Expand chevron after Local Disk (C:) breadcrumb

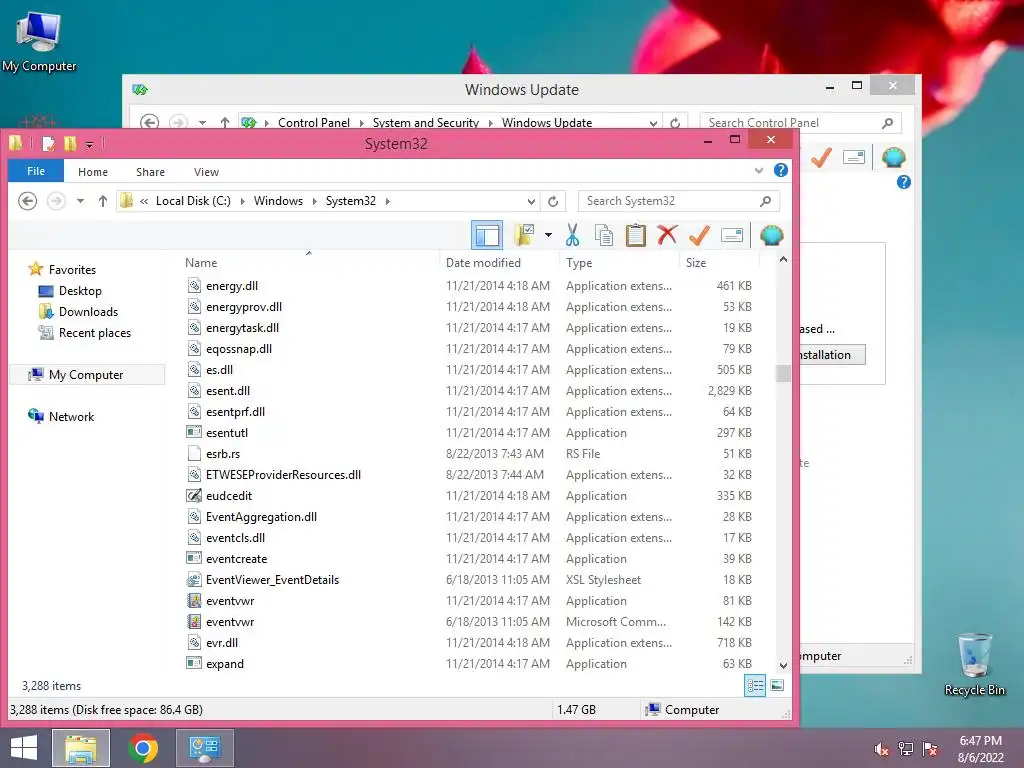point(242,201)
